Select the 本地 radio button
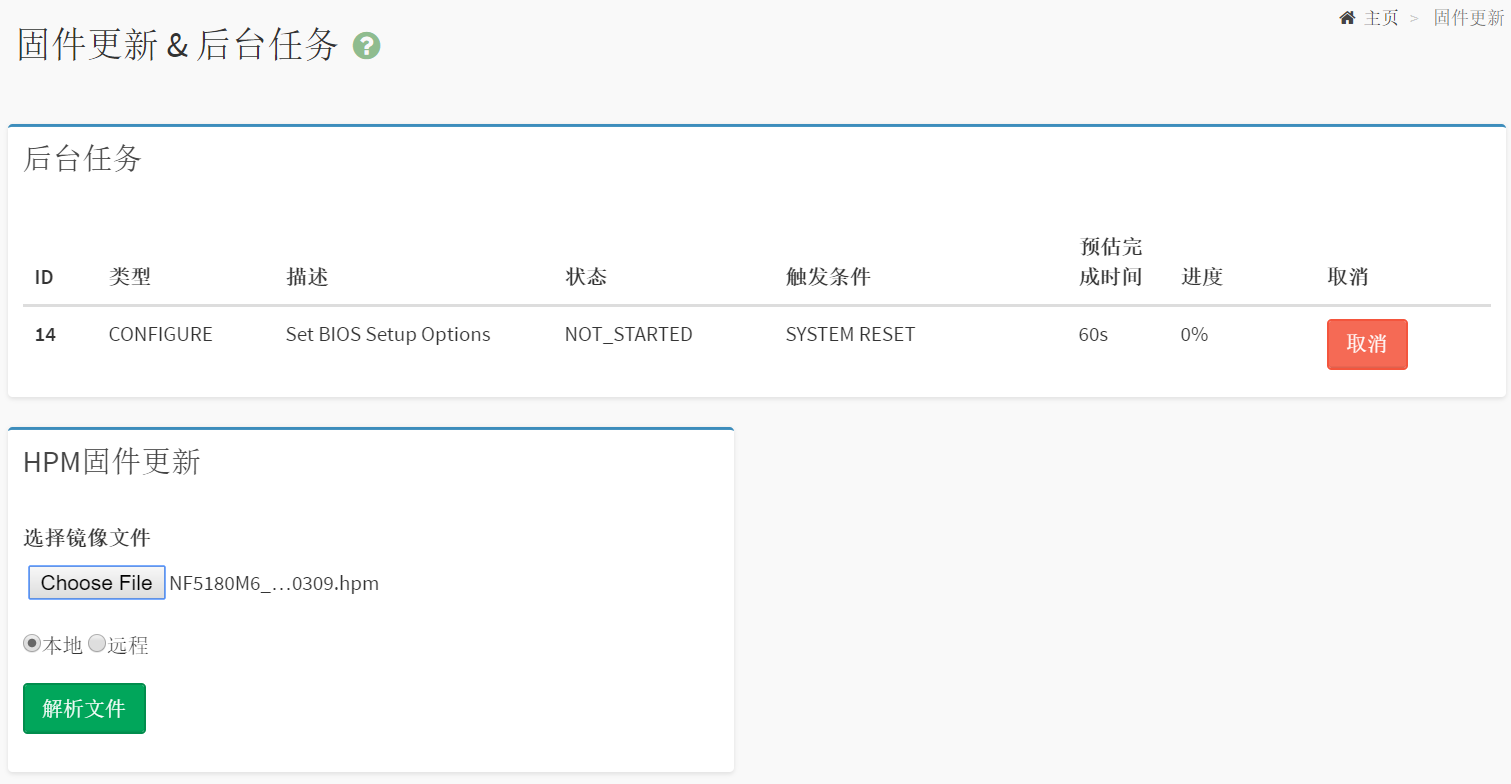Screen dimensions: 1511x784 (x=32, y=644)
